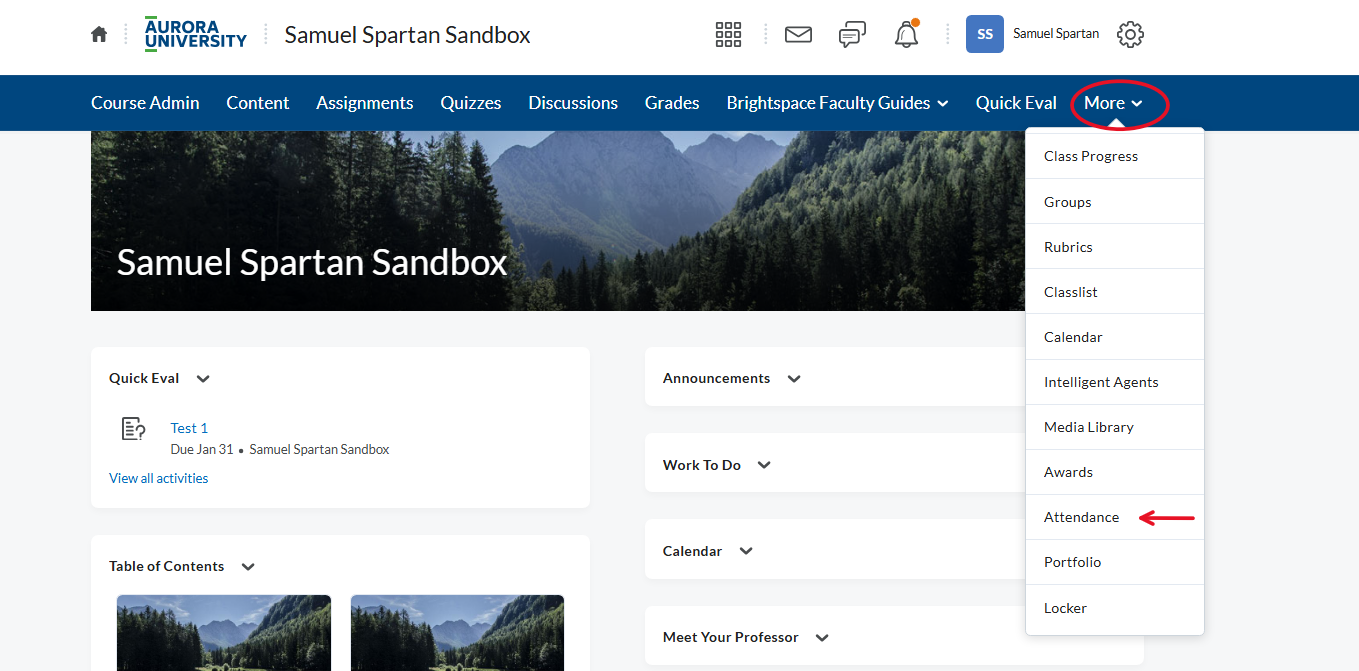1359x671 pixels.
Task: Open the admin tools gear icon
Action: [1130, 34]
